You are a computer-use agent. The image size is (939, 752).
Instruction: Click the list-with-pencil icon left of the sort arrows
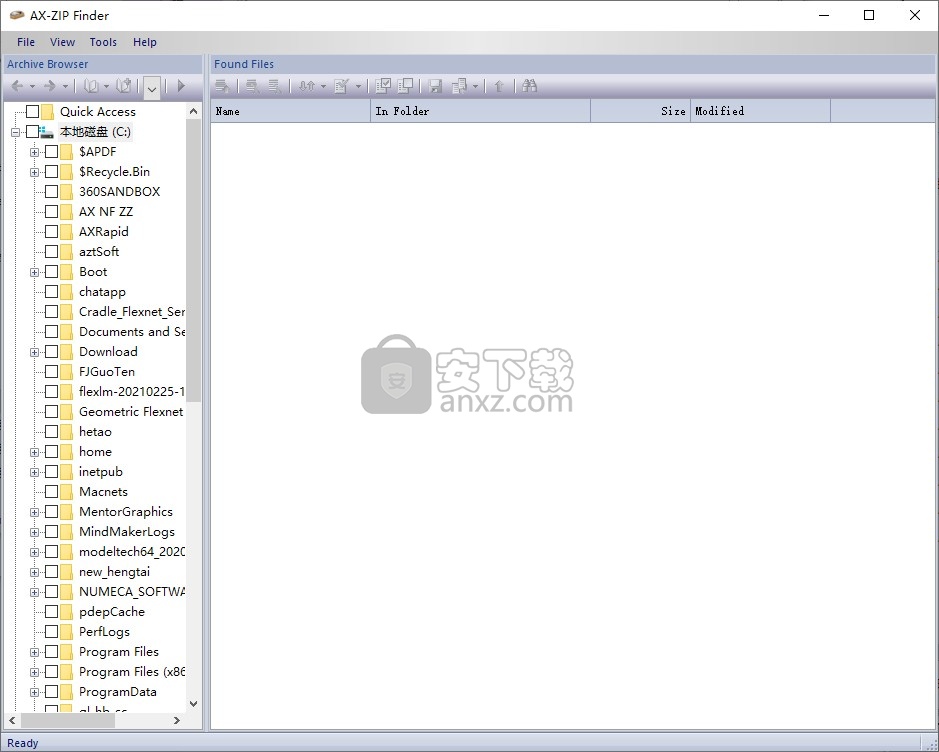[x=275, y=86]
